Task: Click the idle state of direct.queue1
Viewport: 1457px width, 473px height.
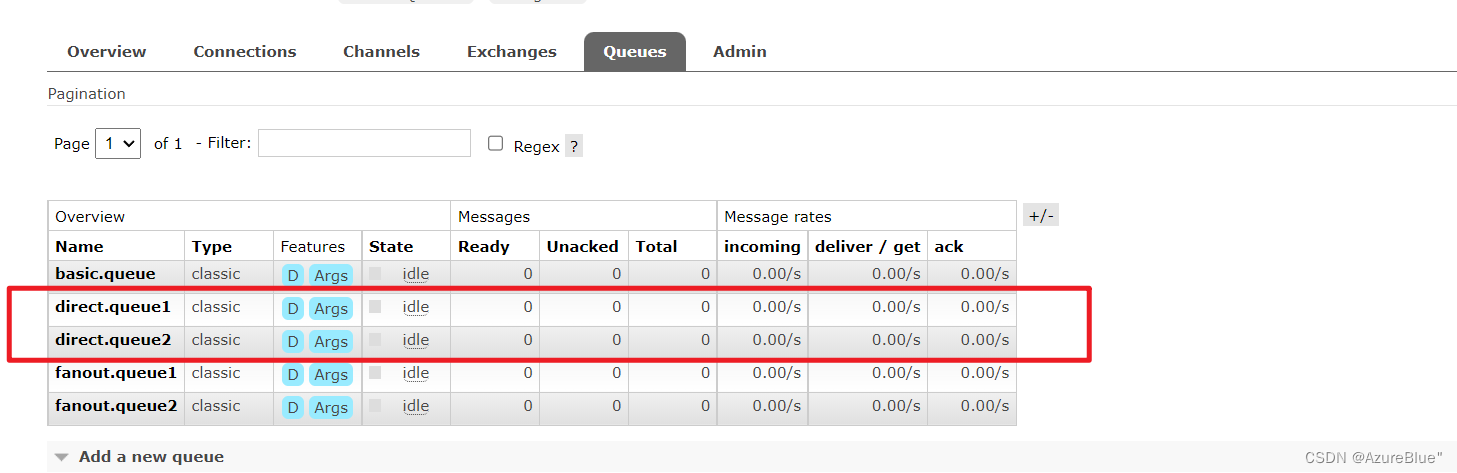Action: pyautogui.click(x=416, y=307)
